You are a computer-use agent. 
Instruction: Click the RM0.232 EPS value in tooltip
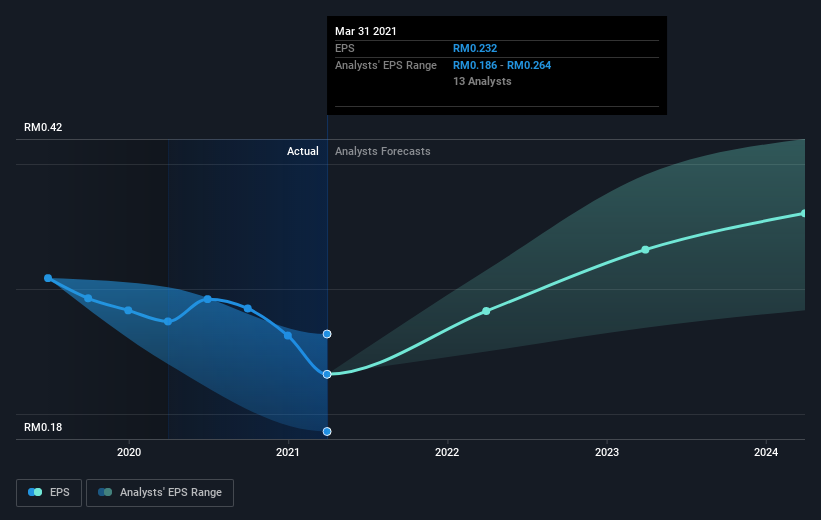[x=475, y=48]
